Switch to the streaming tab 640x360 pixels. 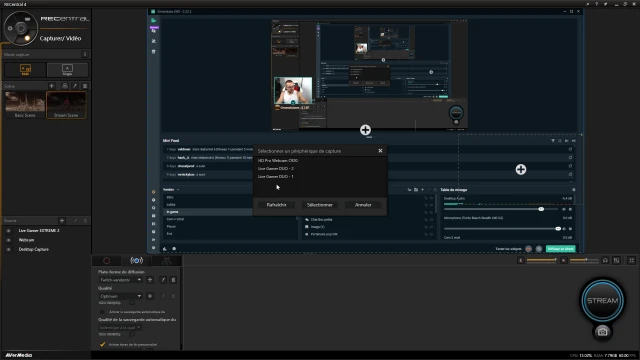(x=136, y=260)
